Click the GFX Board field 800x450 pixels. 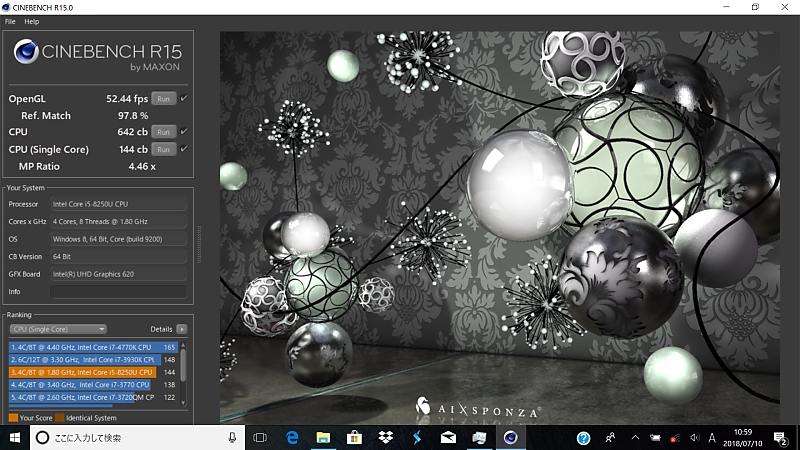coord(118,274)
